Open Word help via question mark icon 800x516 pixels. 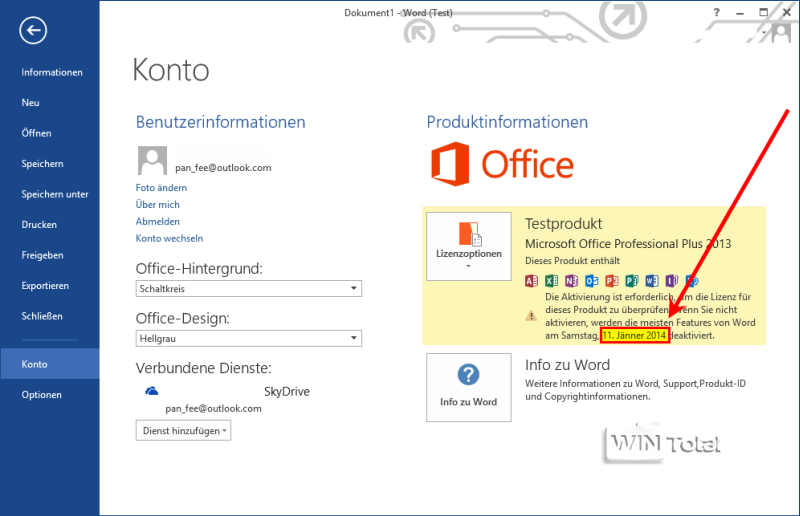[x=716, y=12]
